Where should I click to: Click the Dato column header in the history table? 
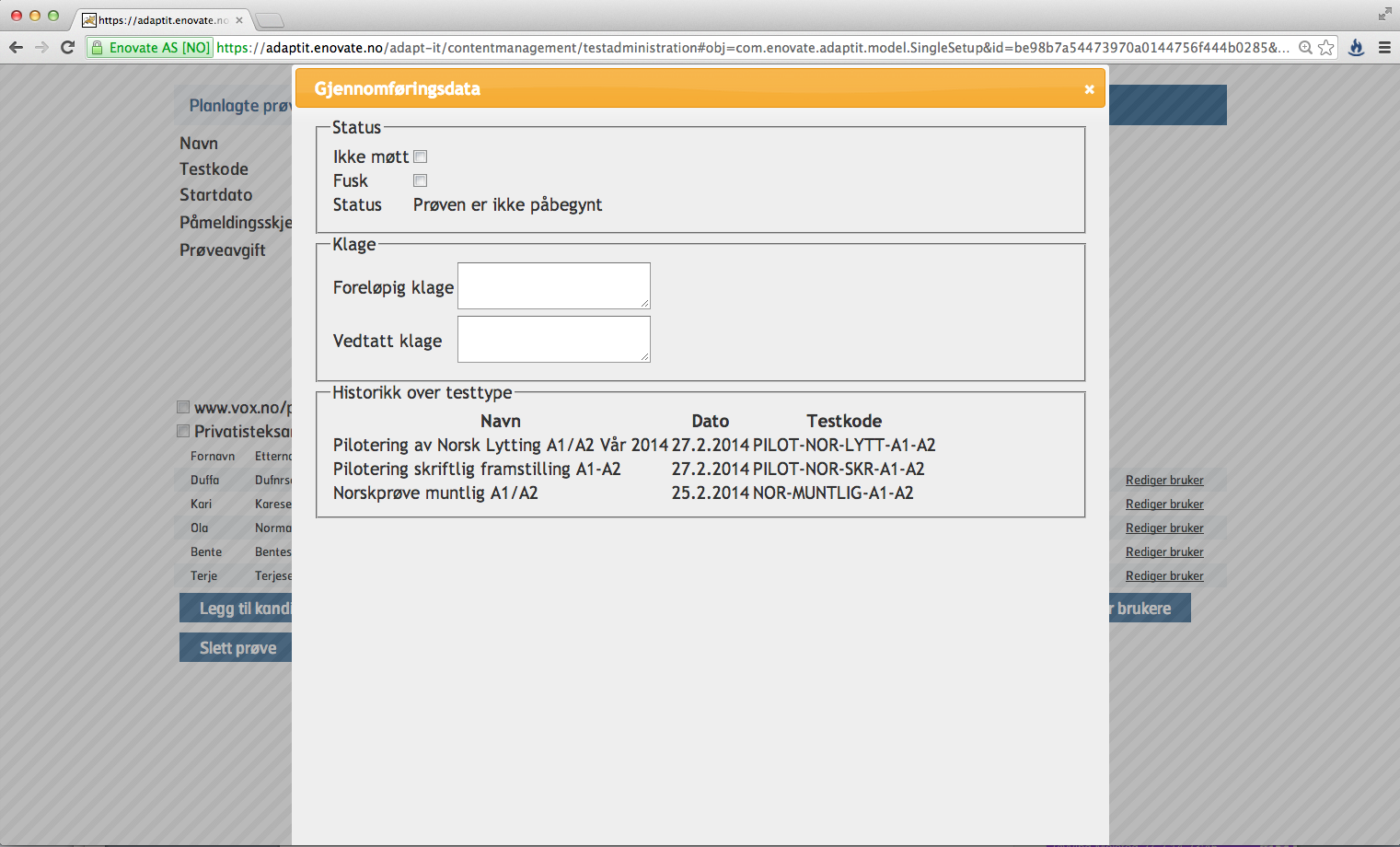(711, 421)
